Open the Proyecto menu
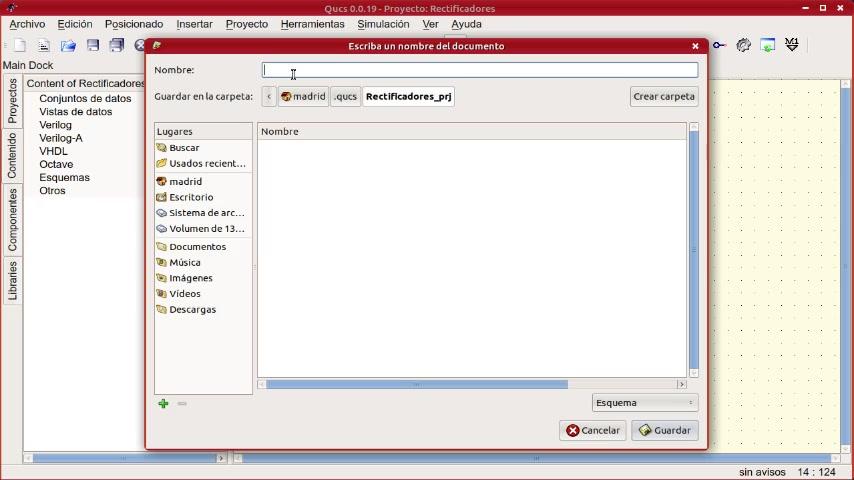Image resolution: width=854 pixels, height=480 pixels. 247,24
